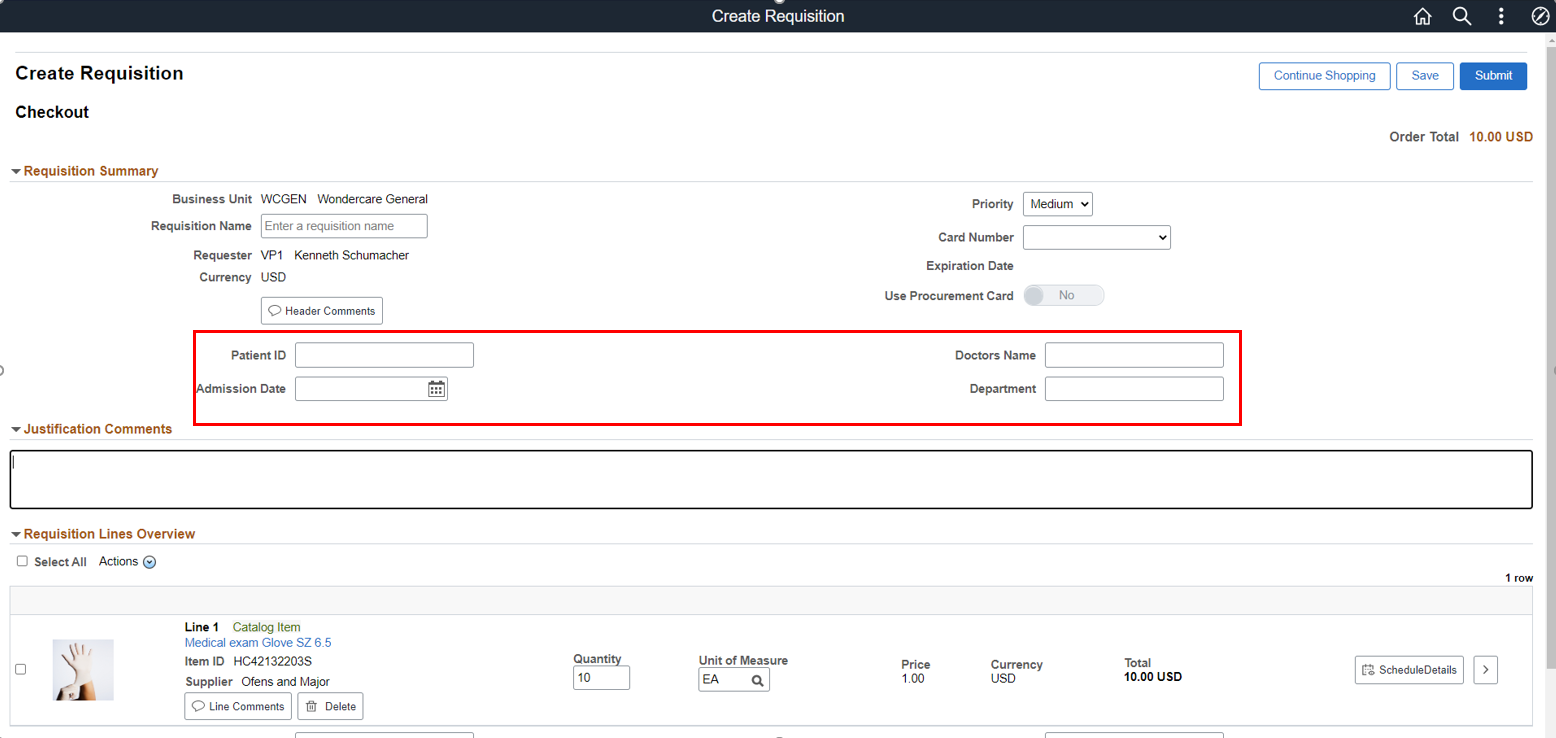Collapse the Justification Comments section
The height and width of the screenshot is (738, 1556).
point(16,429)
